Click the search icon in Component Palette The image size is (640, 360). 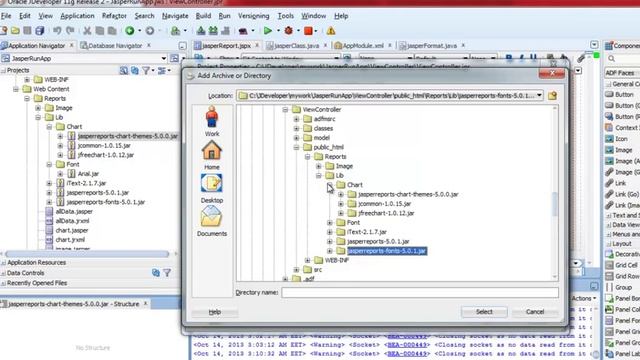pyautogui.click(x=611, y=59)
